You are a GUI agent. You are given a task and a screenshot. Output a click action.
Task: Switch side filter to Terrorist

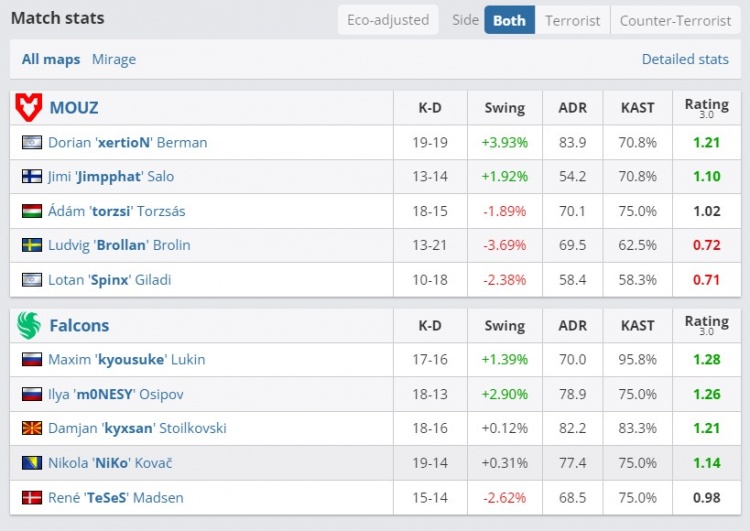(x=573, y=20)
